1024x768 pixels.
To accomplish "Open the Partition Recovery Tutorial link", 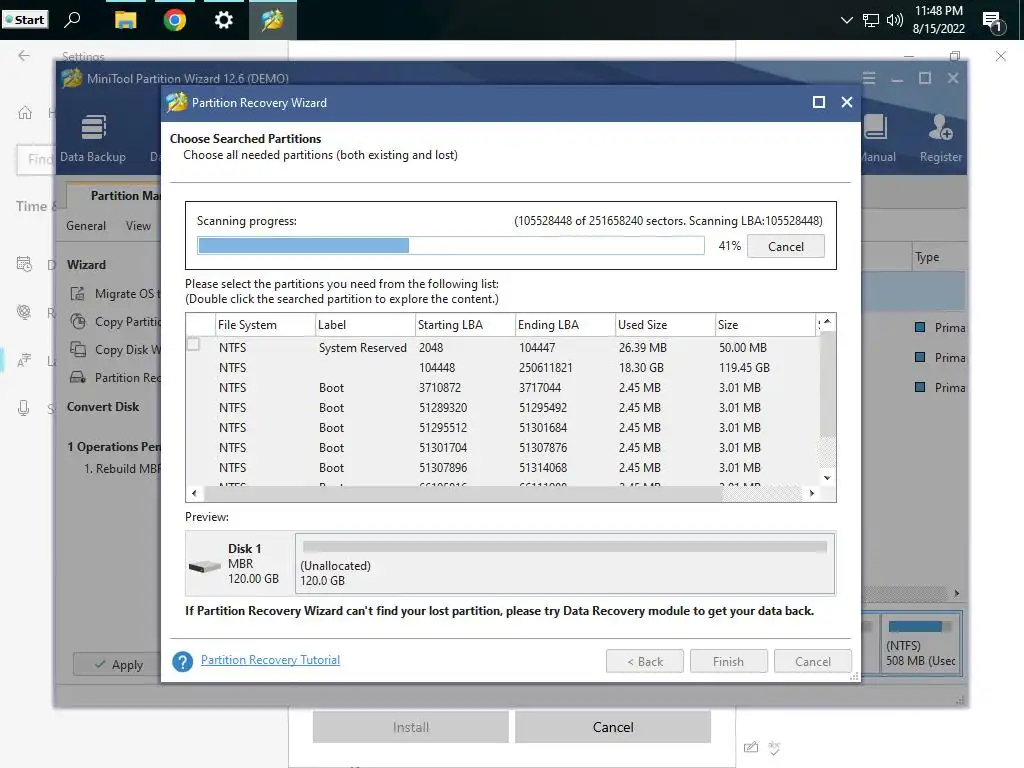I will pos(270,660).
